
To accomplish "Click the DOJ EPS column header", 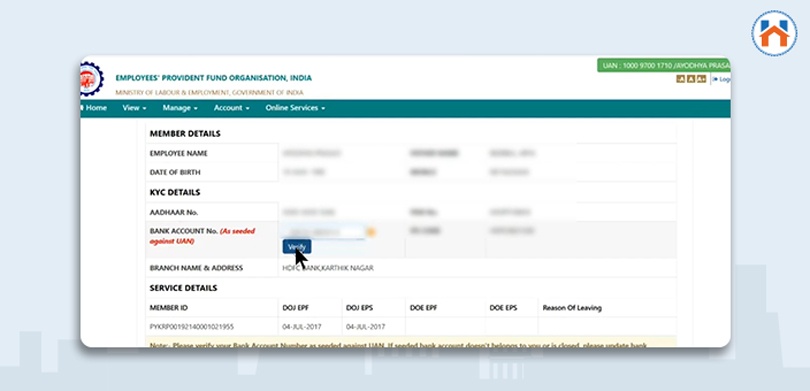I will point(360,308).
